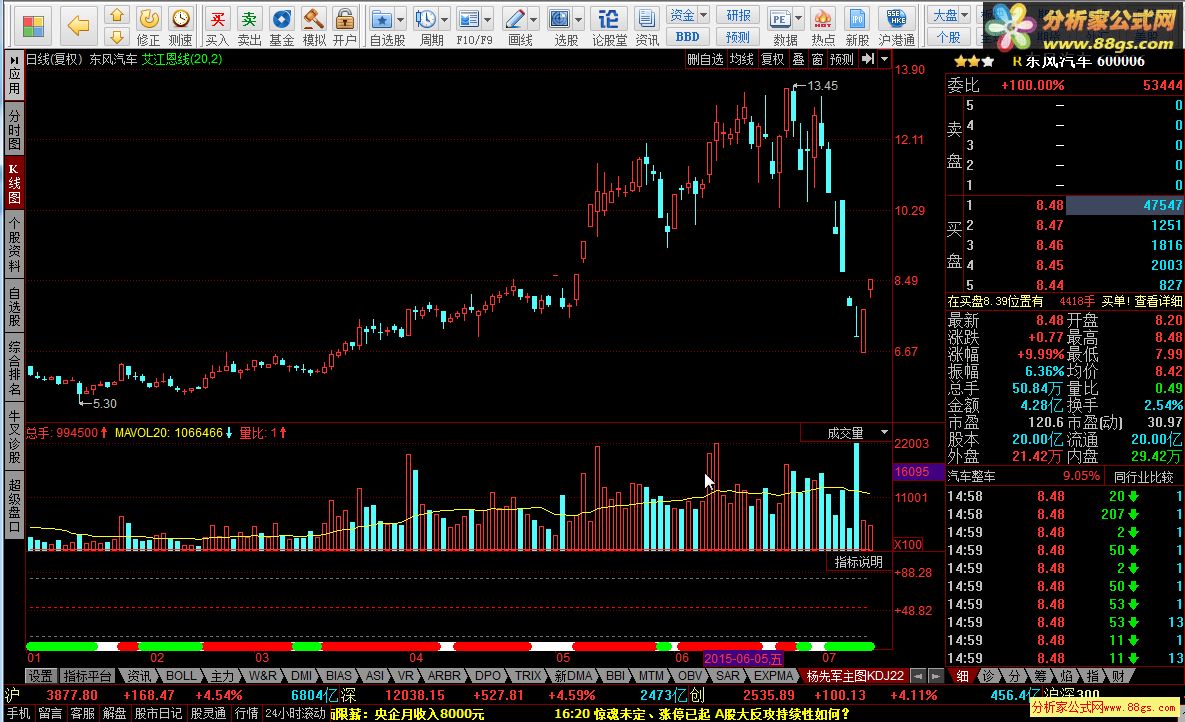Click the 卖出 sell icon
The image size is (1185, 722).
249,26
